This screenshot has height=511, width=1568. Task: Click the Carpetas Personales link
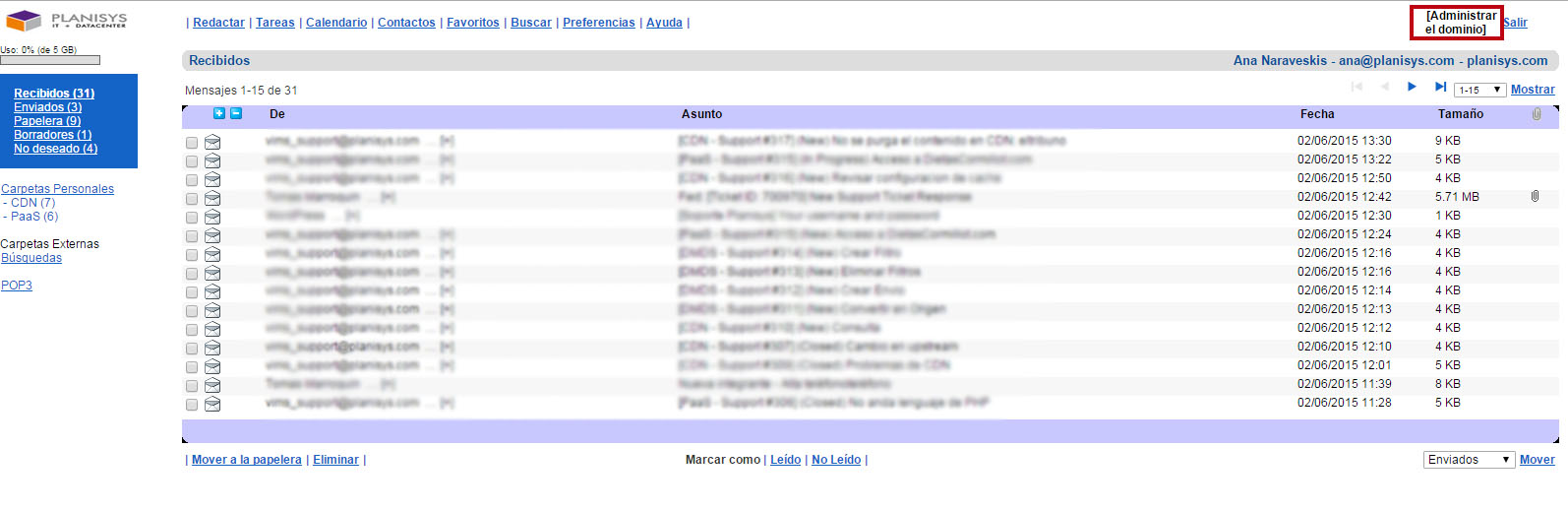[x=57, y=189]
